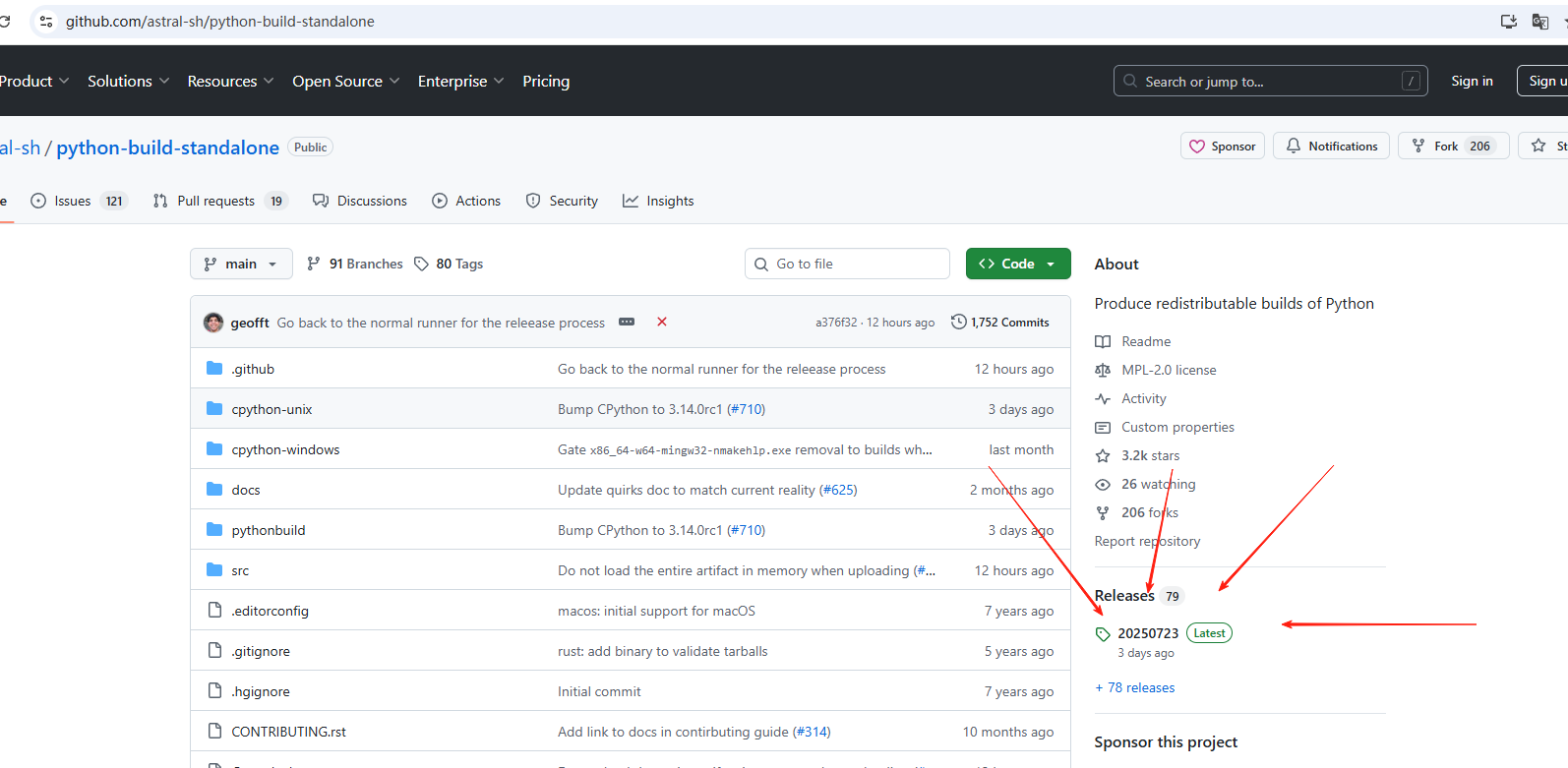Open the pythonbuild folder
The image size is (1568, 768).
tap(269, 530)
